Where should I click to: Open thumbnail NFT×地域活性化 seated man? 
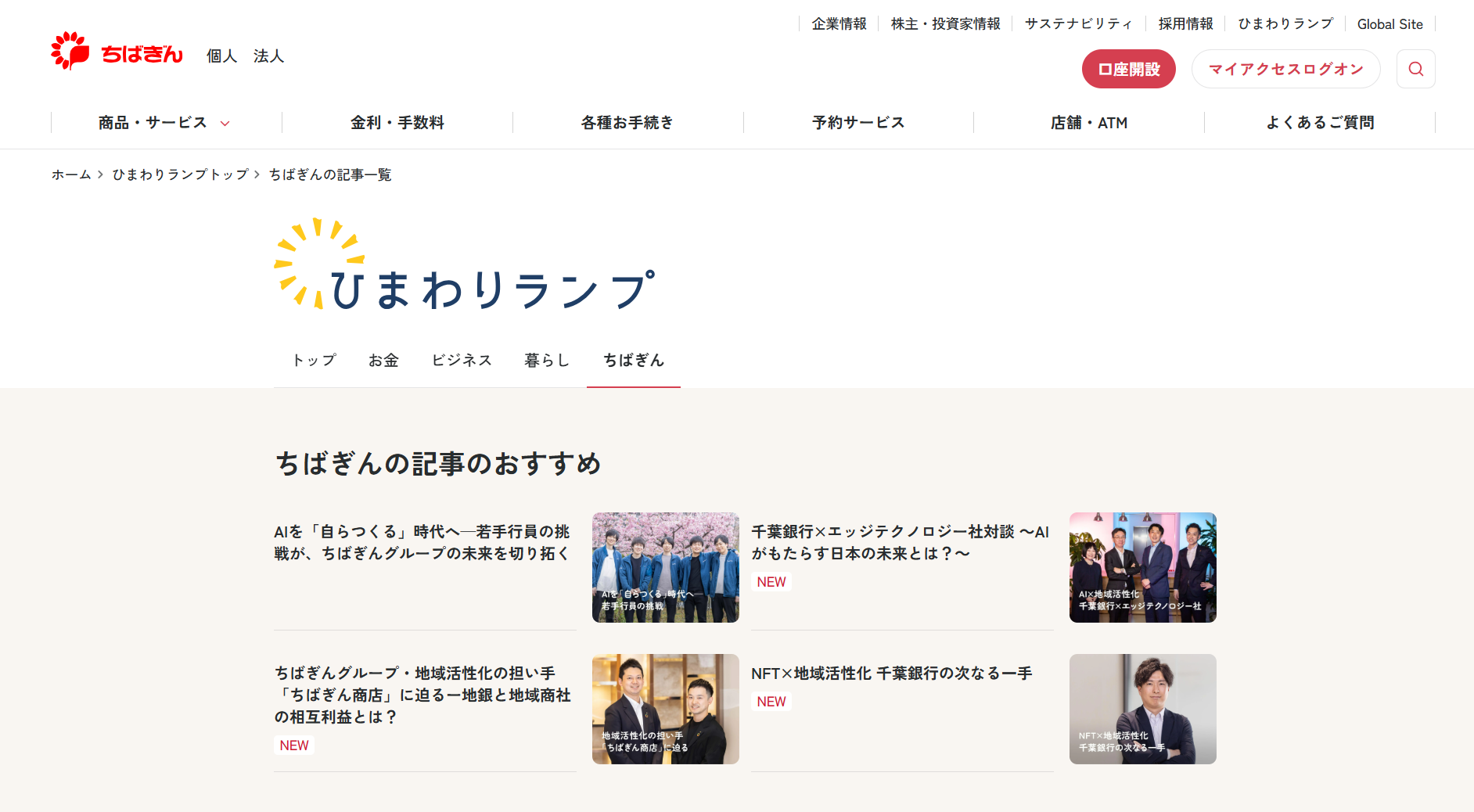(x=1143, y=709)
